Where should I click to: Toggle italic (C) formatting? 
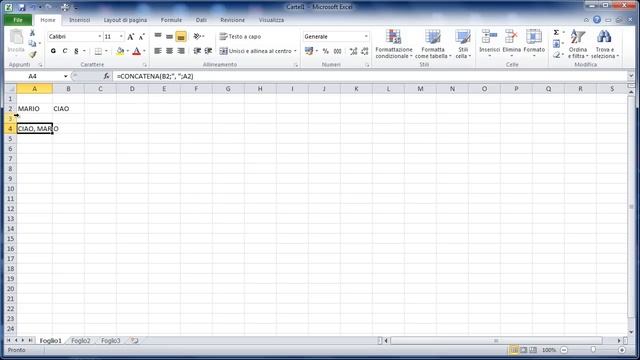(64, 51)
